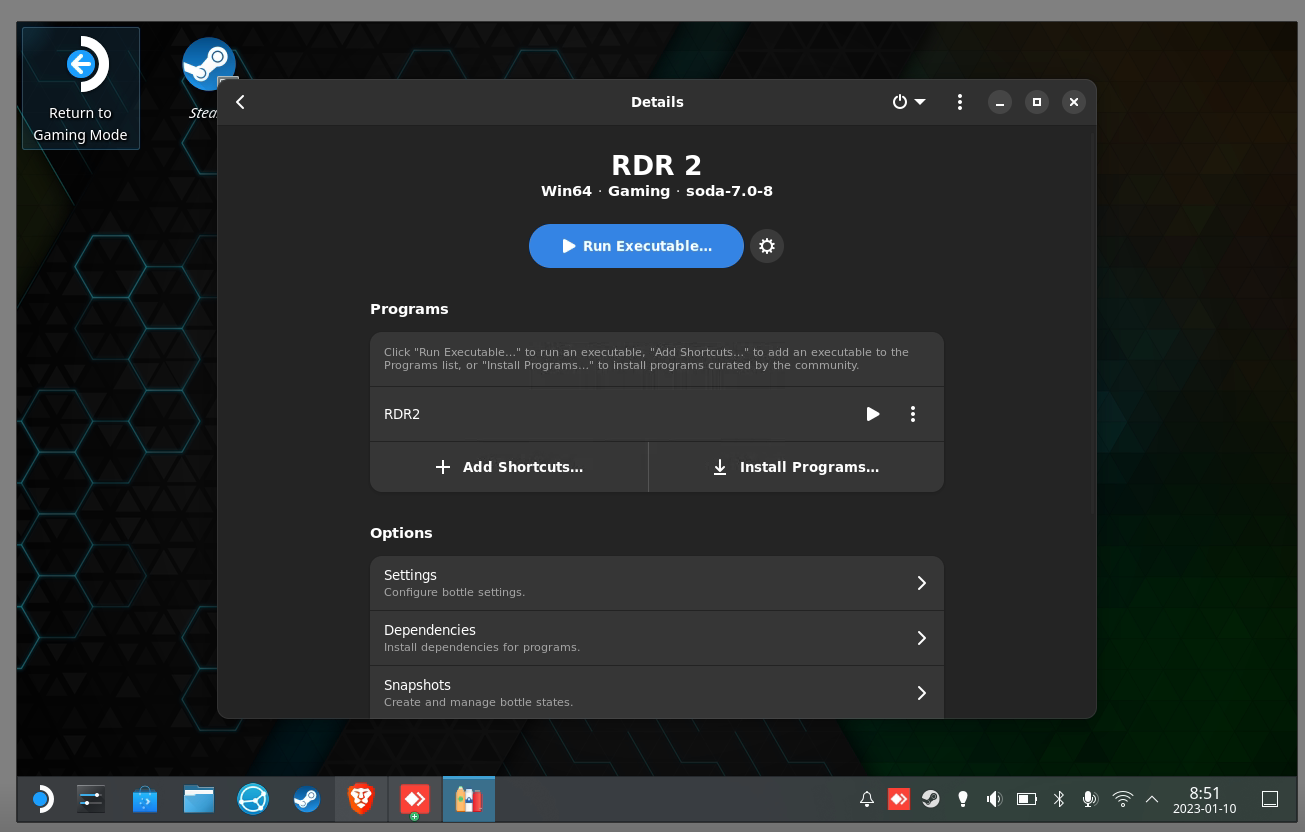Click the Run Executable button
The height and width of the screenshot is (832, 1305).
[x=636, y=246]
